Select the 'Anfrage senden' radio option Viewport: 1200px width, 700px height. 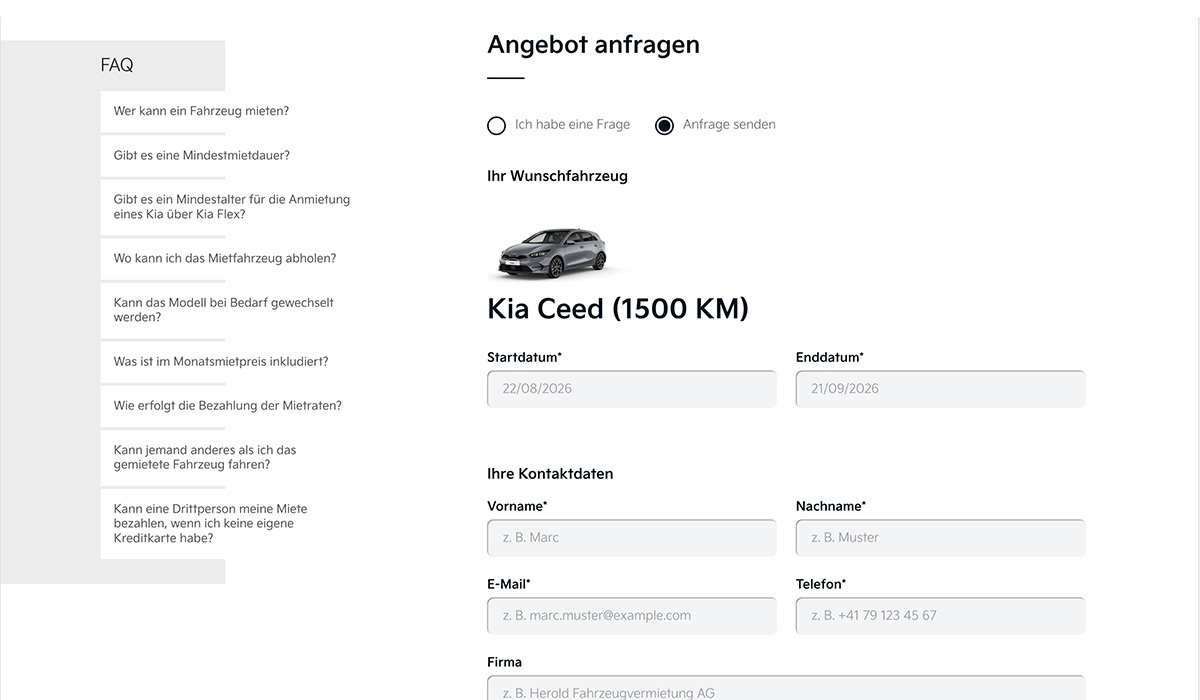tap(664, 125)
